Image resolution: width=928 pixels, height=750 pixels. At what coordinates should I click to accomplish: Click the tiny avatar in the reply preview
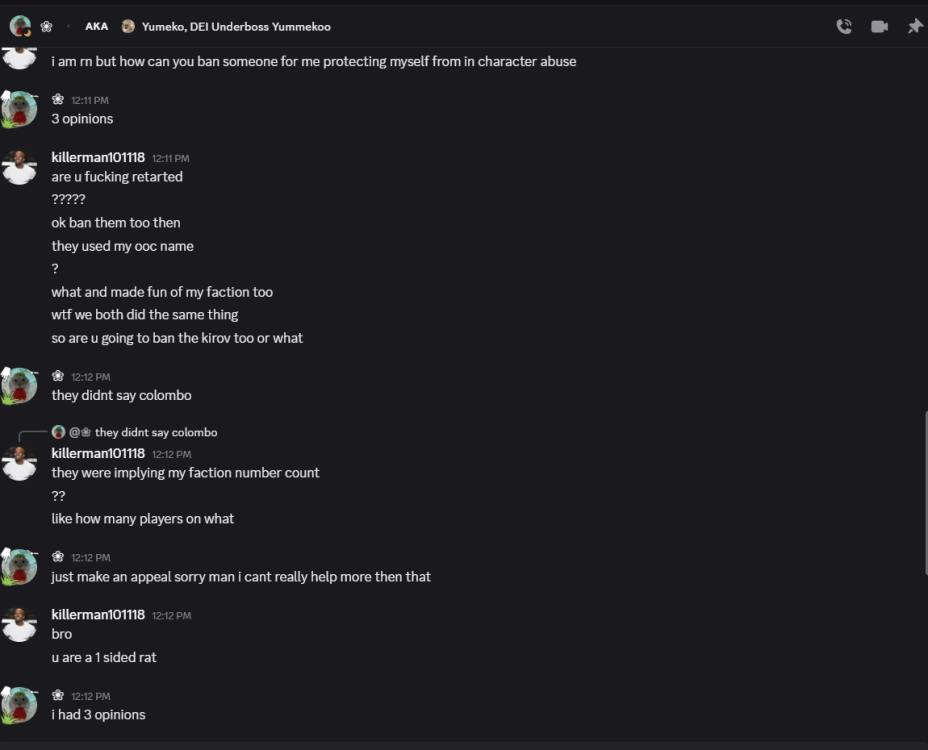pos(59,432)
